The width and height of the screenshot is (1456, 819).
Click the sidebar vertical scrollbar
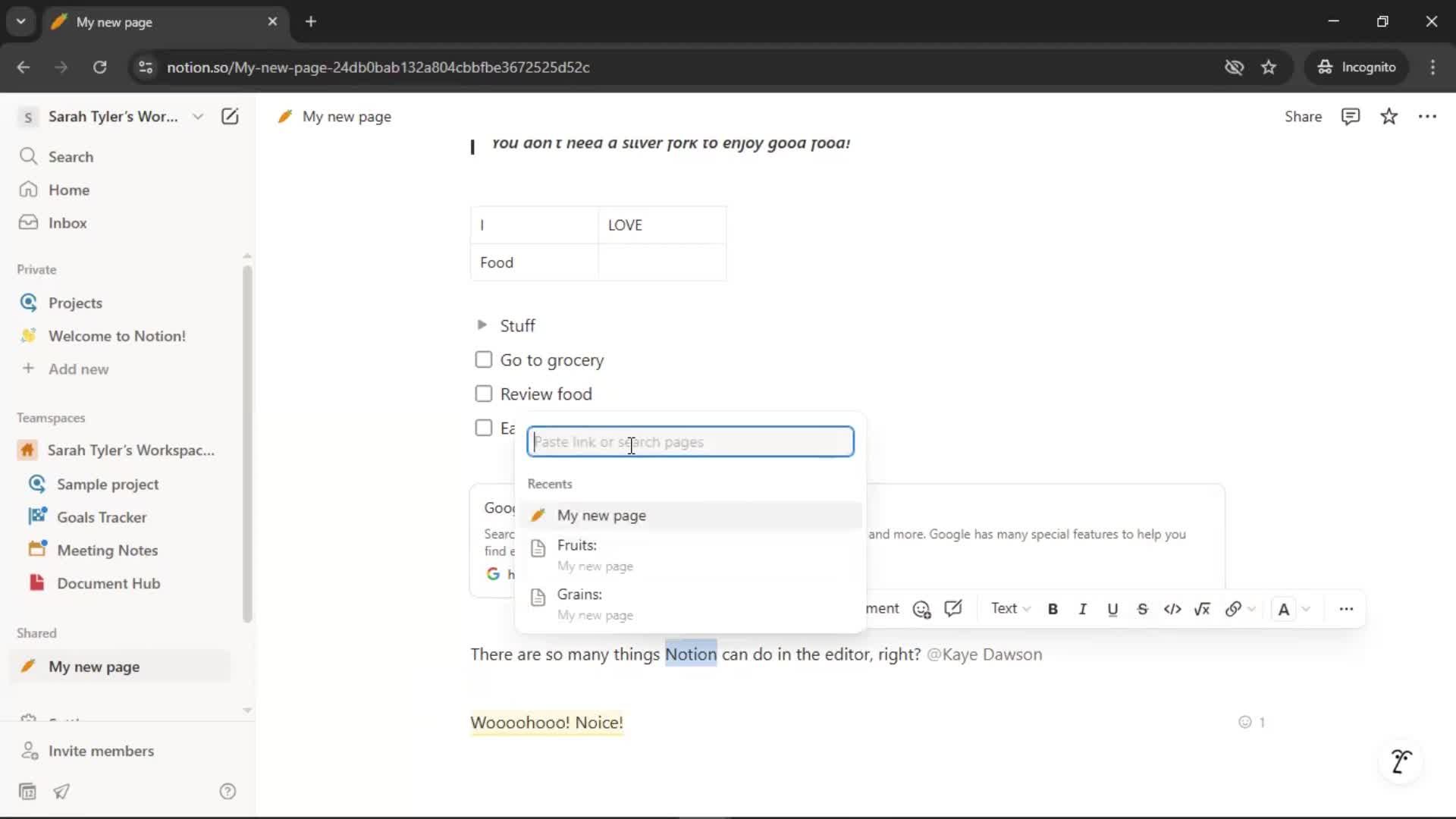247,444
